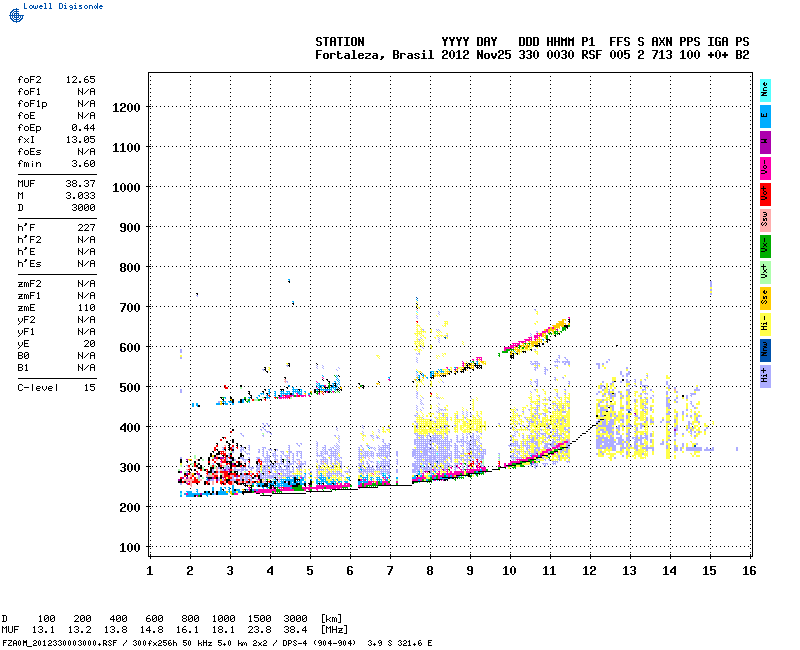Click the 13.1 MHz MUF table value
The height and width of the screenshot is (650, 800).
click(x=43, y=630)
